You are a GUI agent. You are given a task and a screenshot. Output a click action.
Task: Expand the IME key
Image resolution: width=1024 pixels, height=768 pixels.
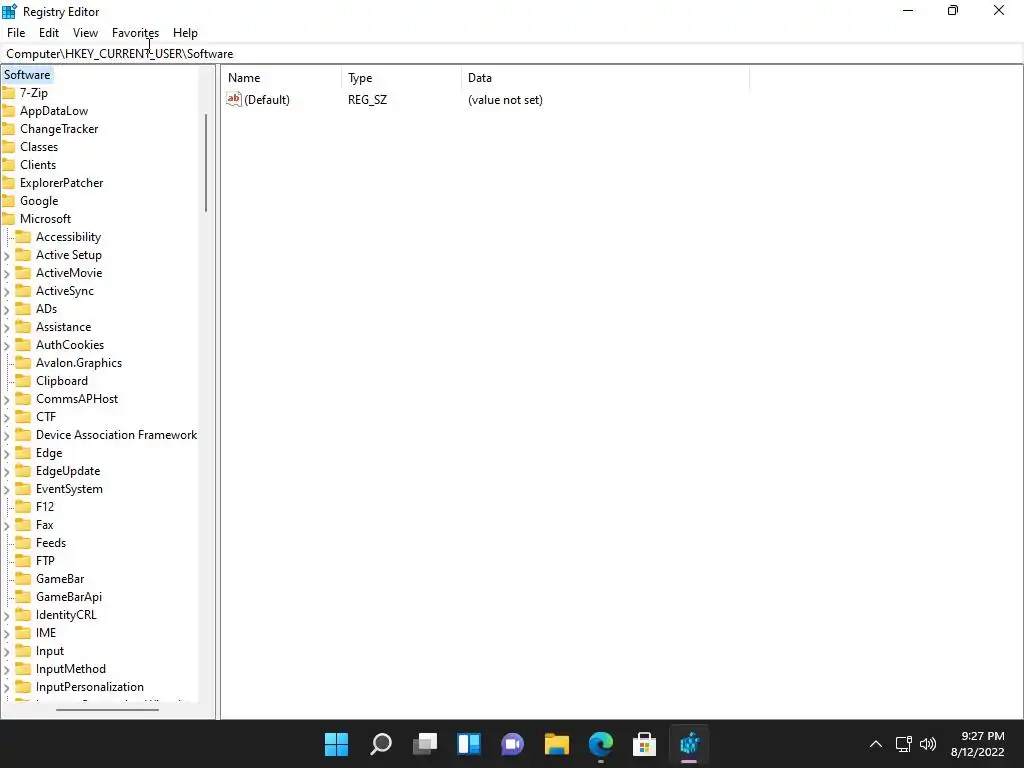pos(7,633)
